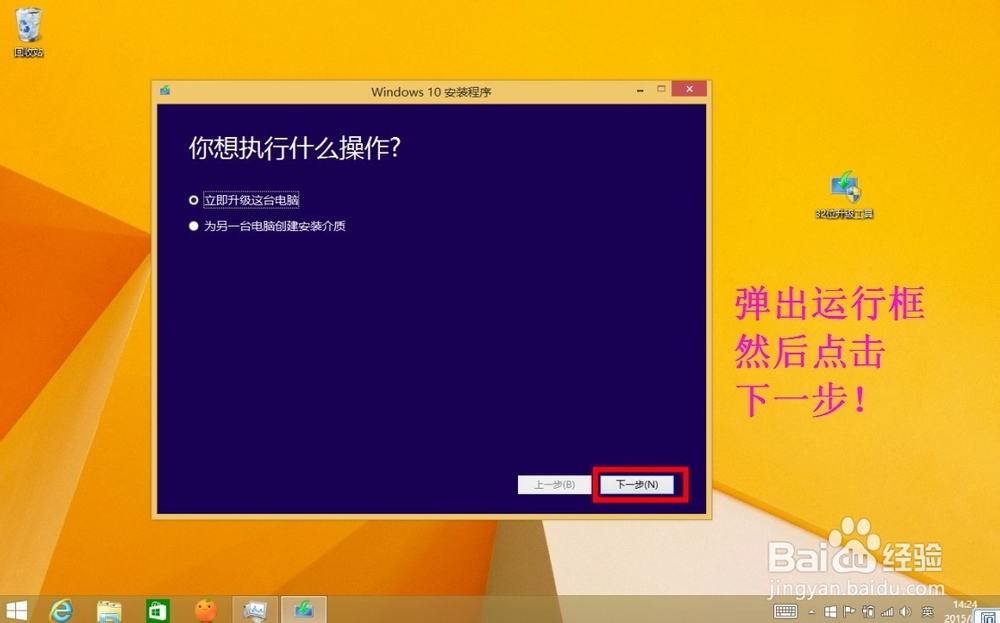Open the network signal tray icon

(x=887, y=612)
